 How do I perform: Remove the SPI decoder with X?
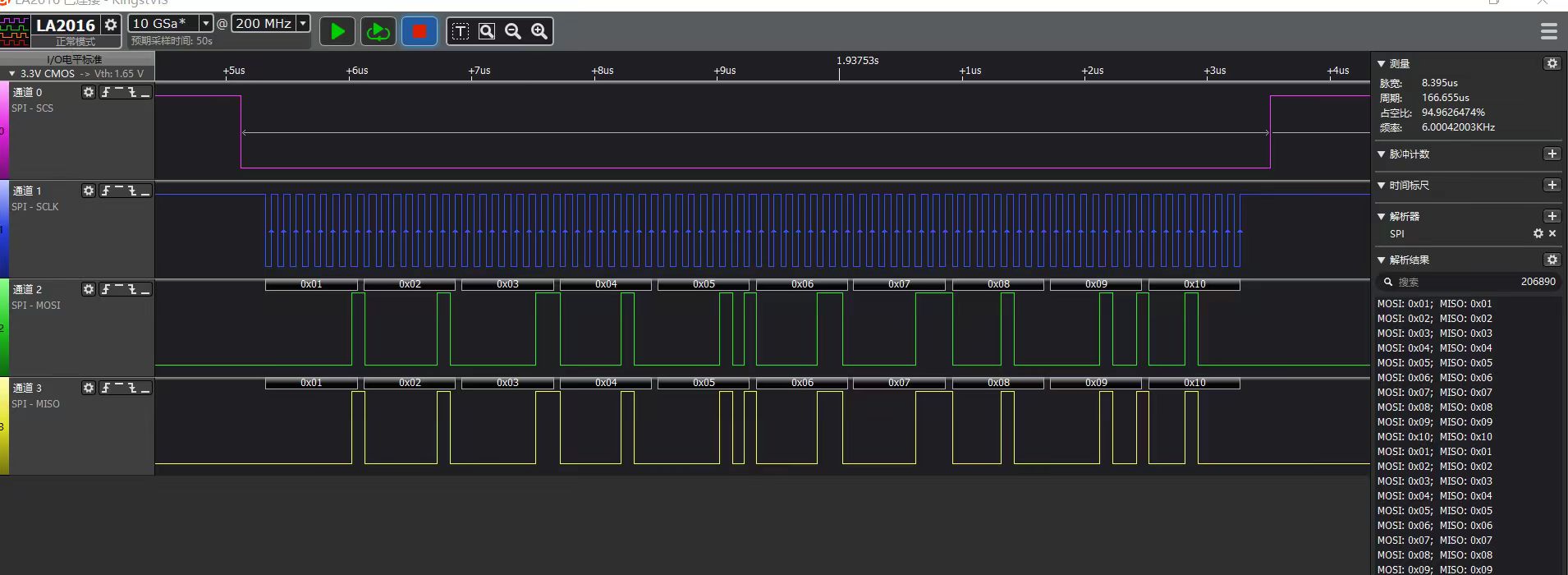tap(1552, 233)
